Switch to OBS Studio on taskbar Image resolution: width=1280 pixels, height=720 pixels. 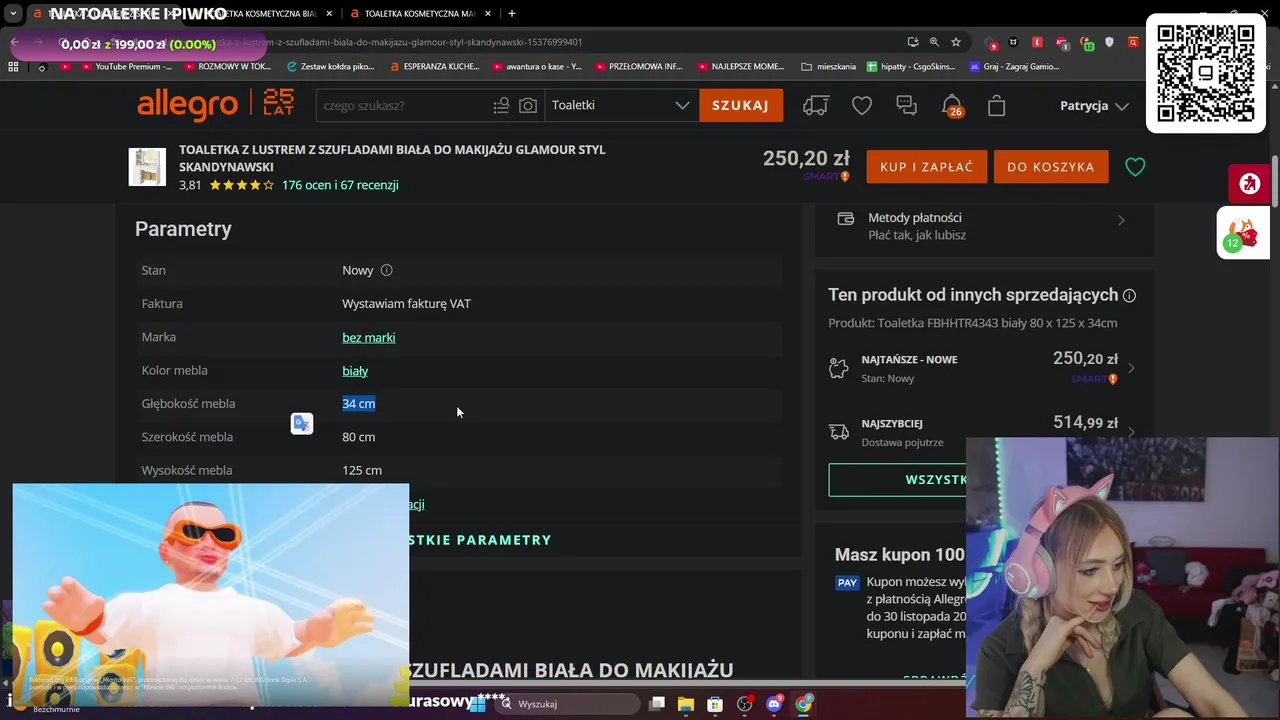click(x=745, y=704)
